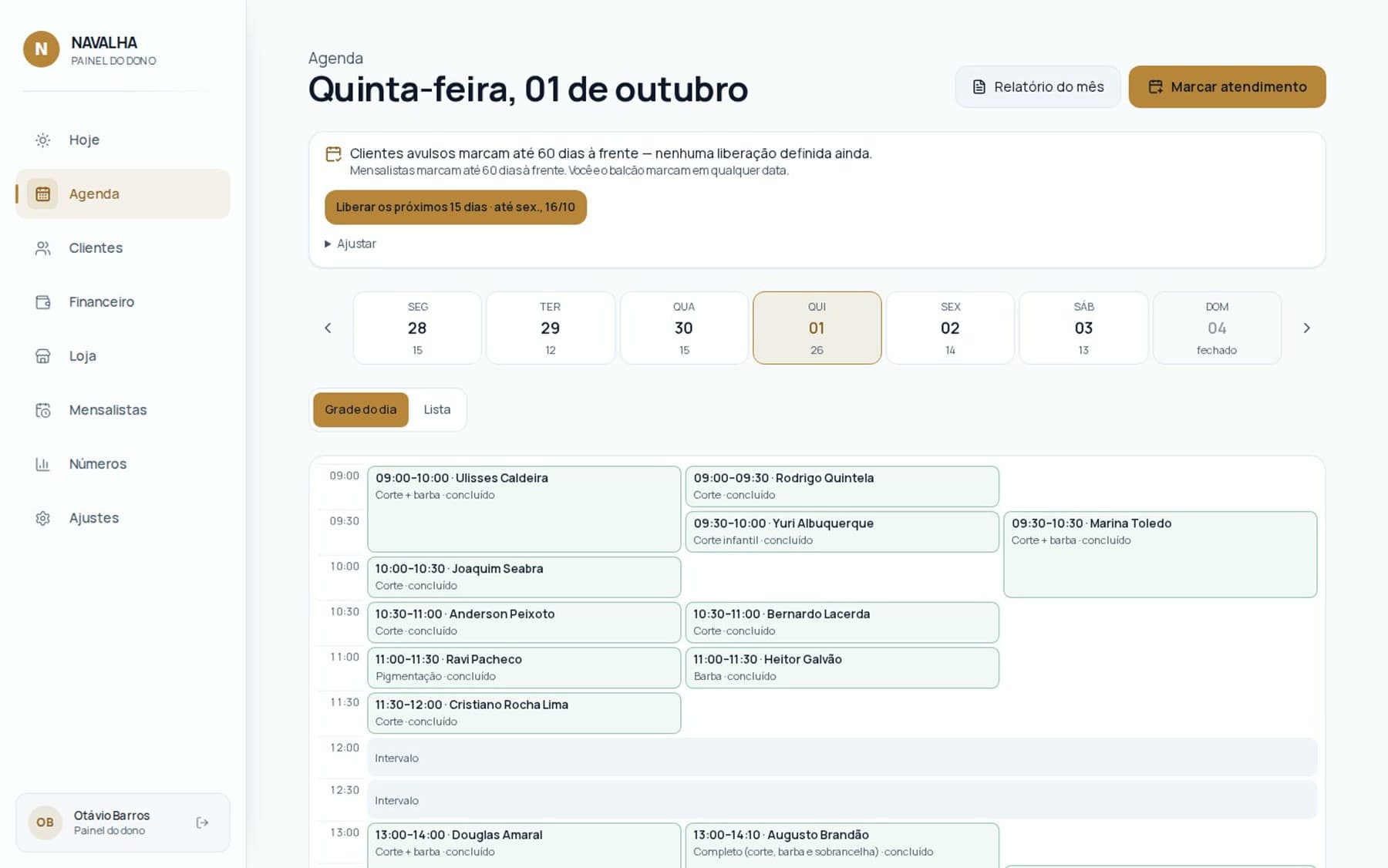Open Rodrigo Quintela 09:00 appointment
The width and height of the screenshot is (1388, 868).
pos(842,486)
